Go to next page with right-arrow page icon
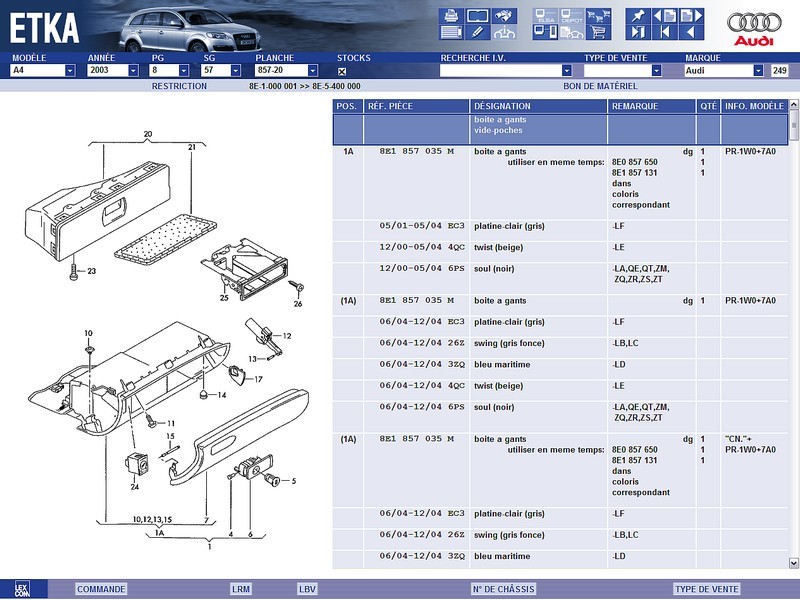 (x=692, y=15)
